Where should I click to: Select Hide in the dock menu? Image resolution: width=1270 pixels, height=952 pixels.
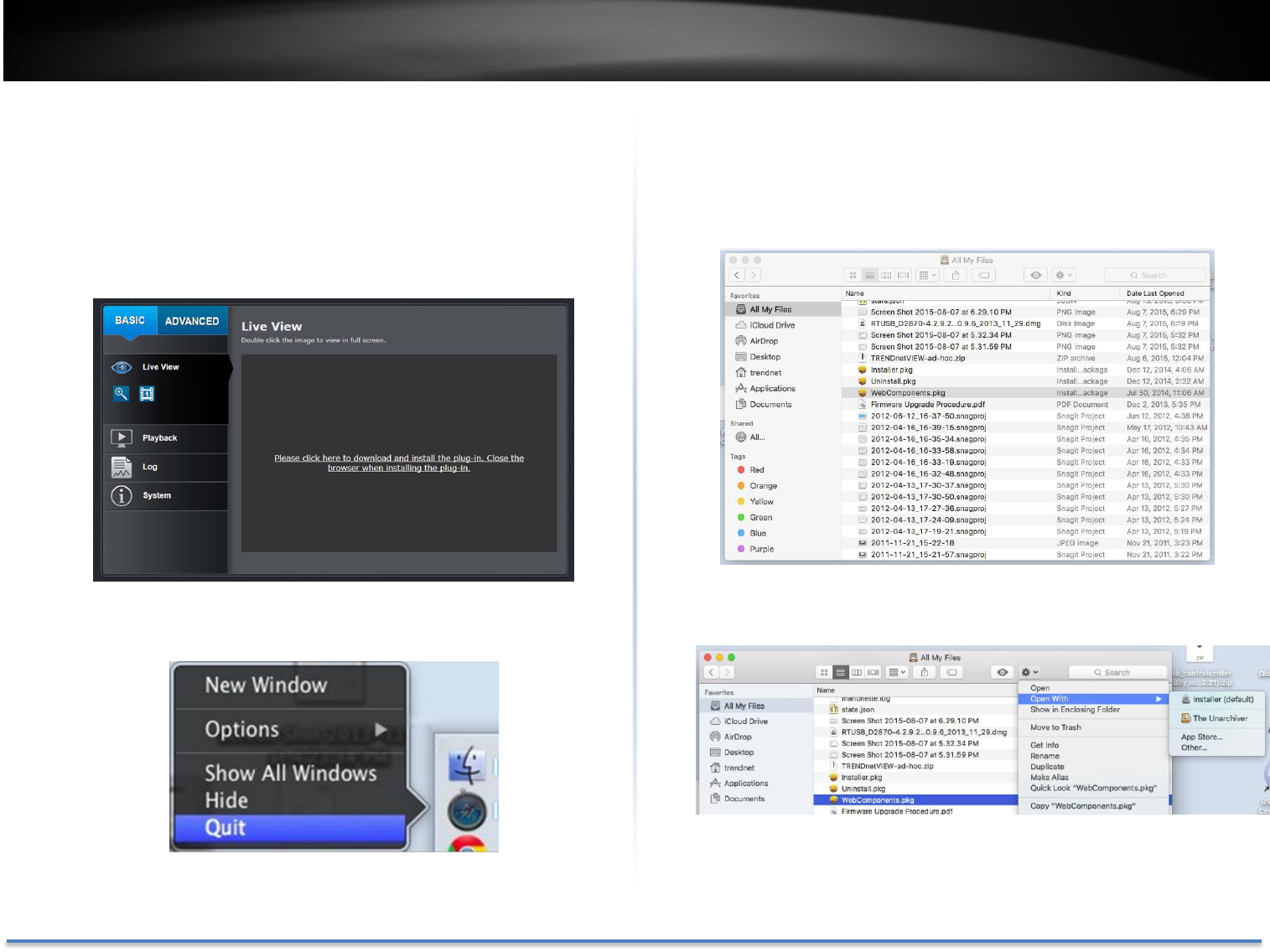coord(226,800)
